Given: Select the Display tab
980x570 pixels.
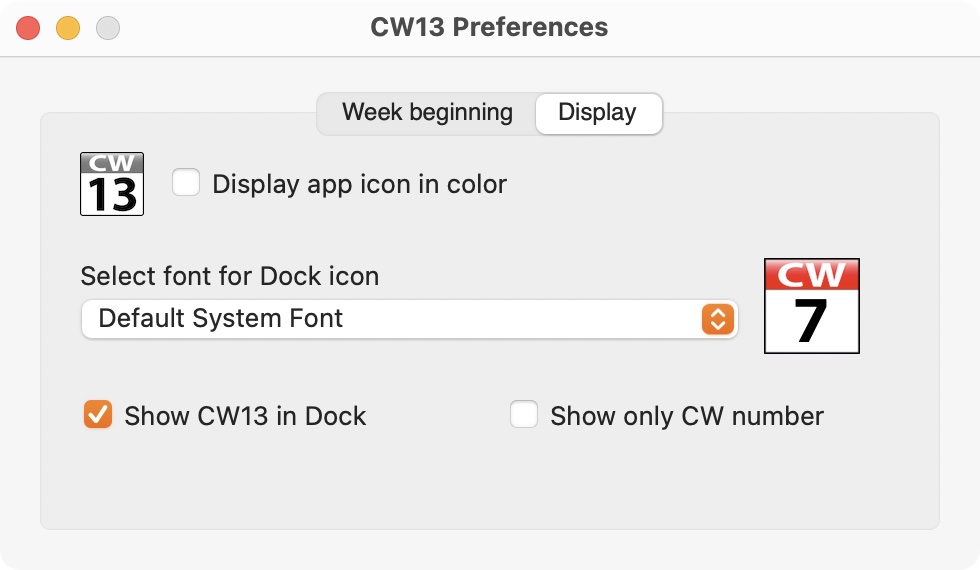Looking at the screenshot, I should 598,113.
